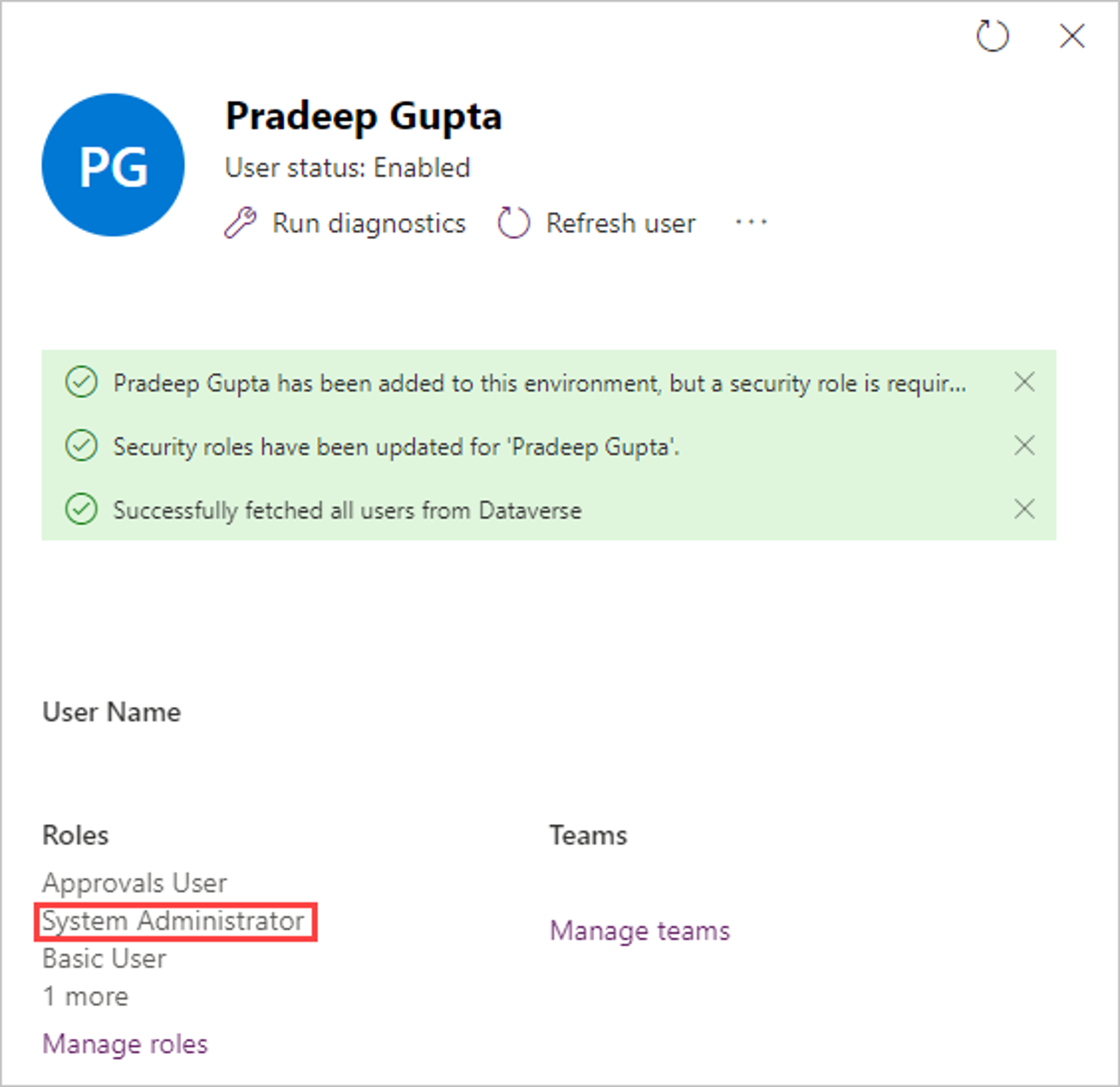Select the System Administrator role
The image size is (1120, 1087).
(x=173, y=921)
